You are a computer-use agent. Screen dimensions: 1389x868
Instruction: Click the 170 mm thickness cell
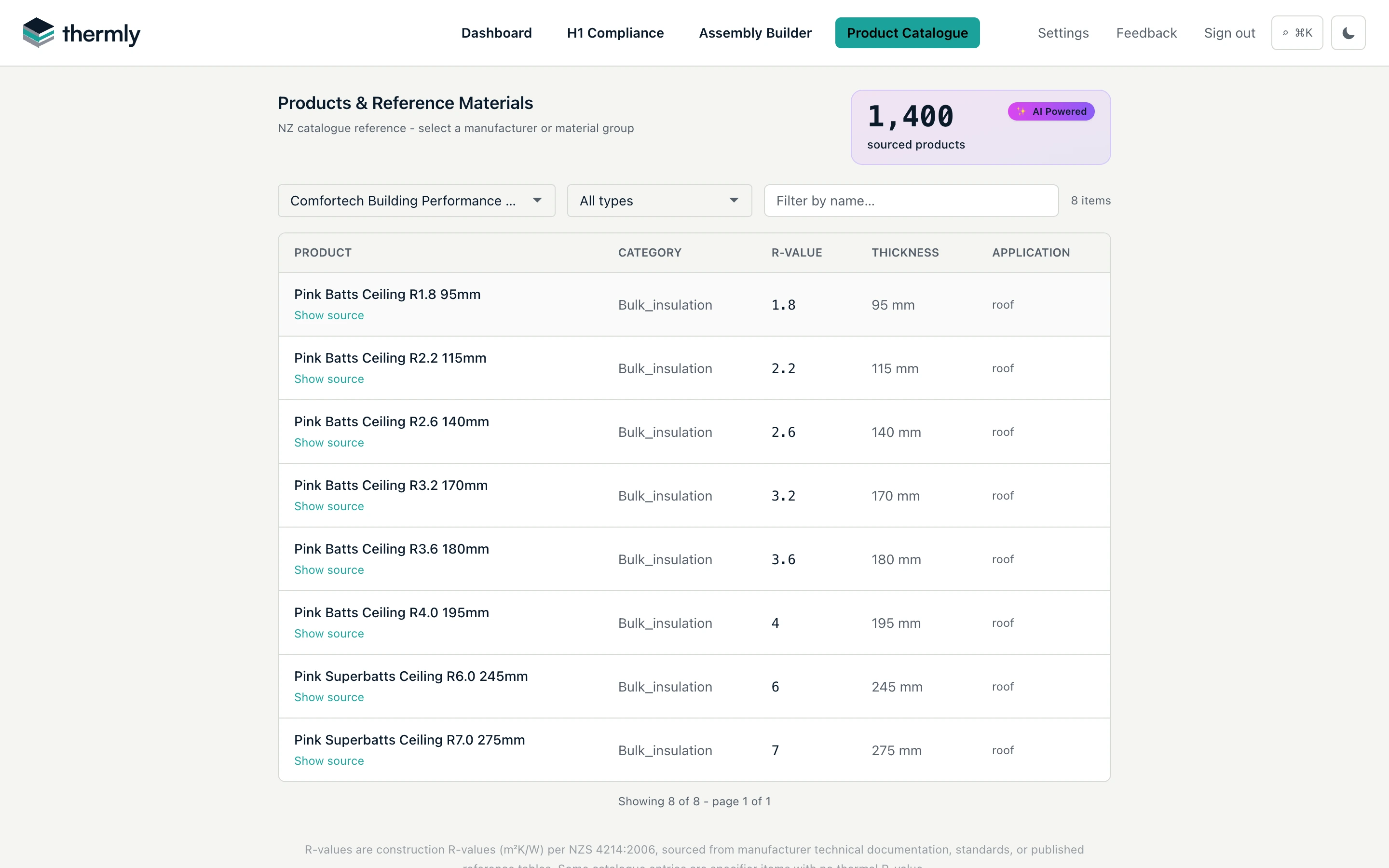point(896,496)
